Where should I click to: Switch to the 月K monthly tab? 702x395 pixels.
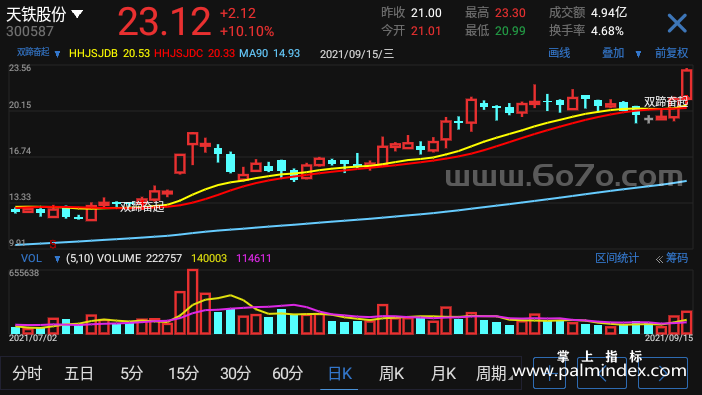click(443, 373)
